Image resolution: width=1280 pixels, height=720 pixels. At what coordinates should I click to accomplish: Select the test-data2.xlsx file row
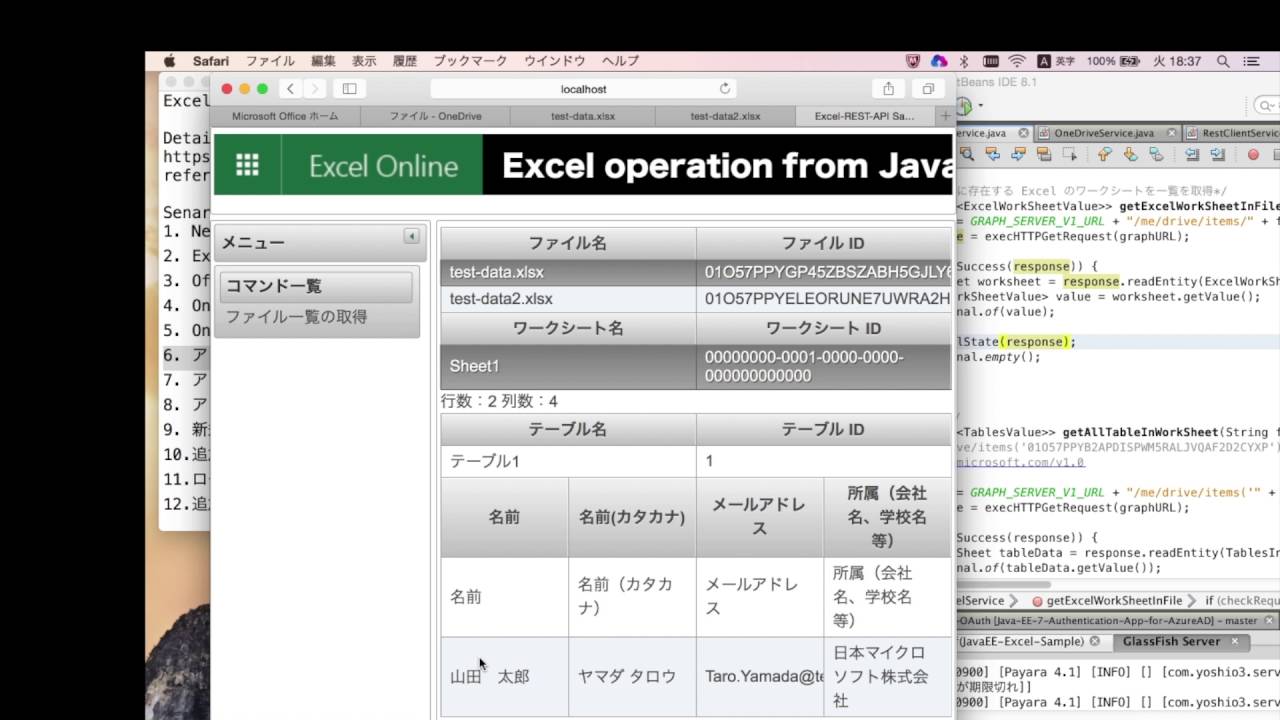pos(696,299)
